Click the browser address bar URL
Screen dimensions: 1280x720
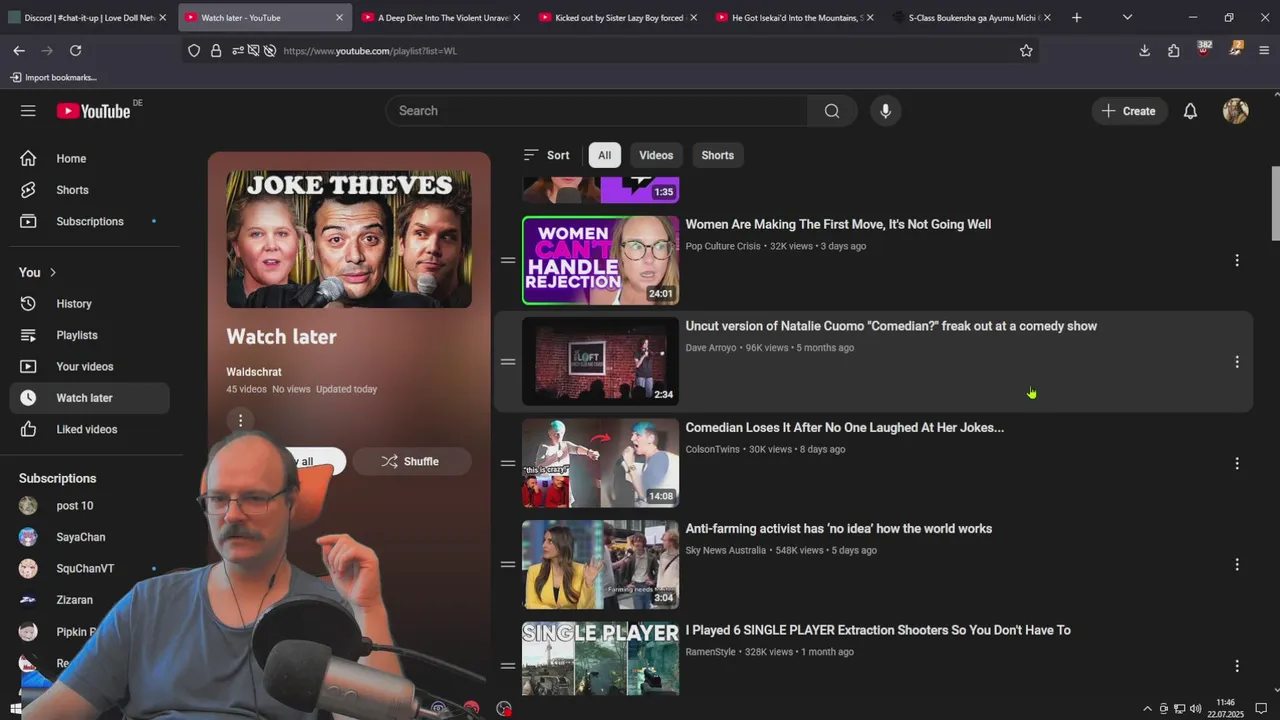(370, 51)
